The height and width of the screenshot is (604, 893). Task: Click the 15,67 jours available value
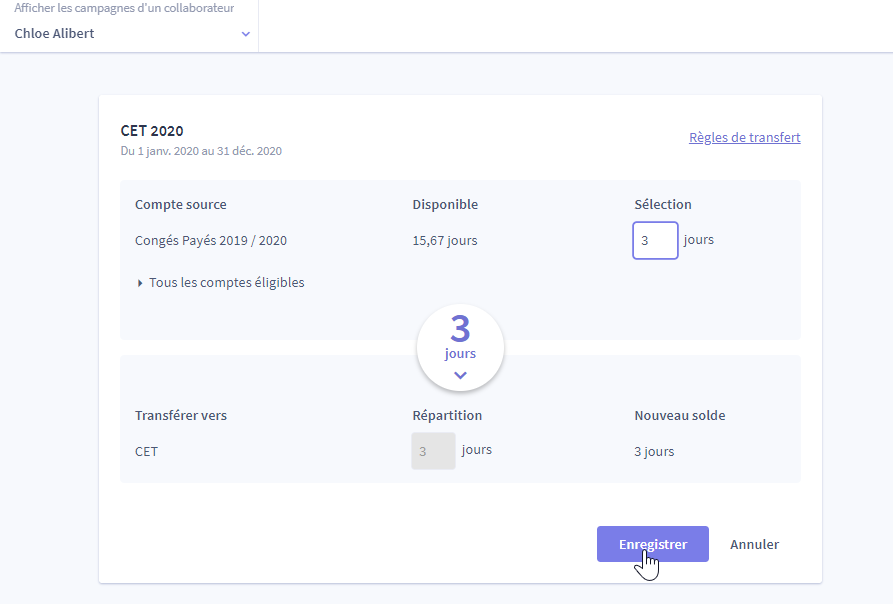coord(445,240)
